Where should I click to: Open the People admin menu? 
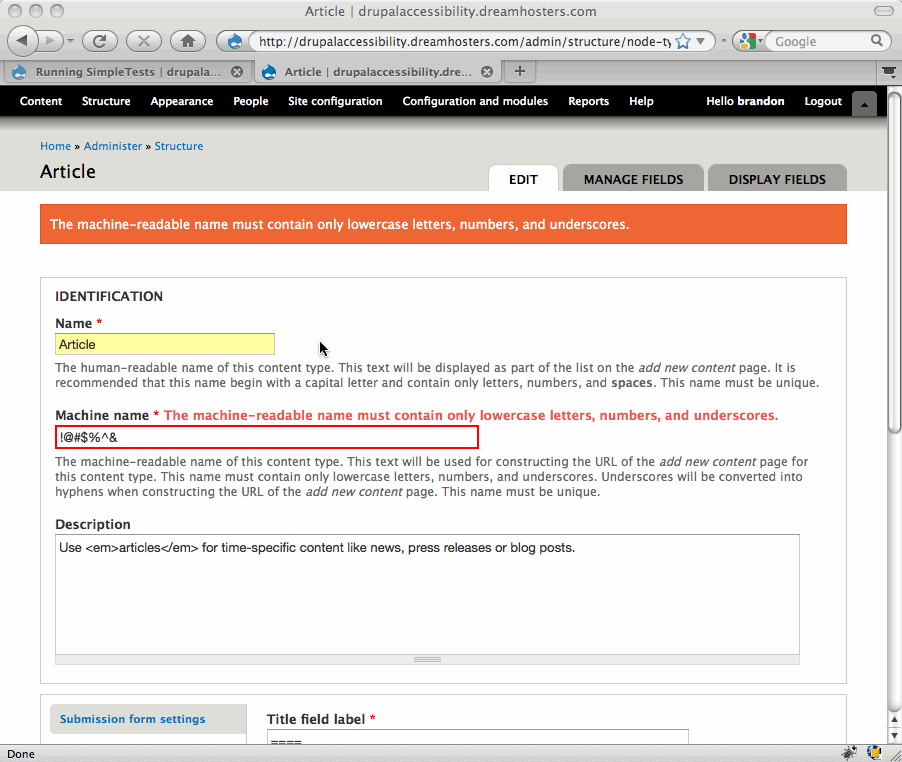point(251,101)
